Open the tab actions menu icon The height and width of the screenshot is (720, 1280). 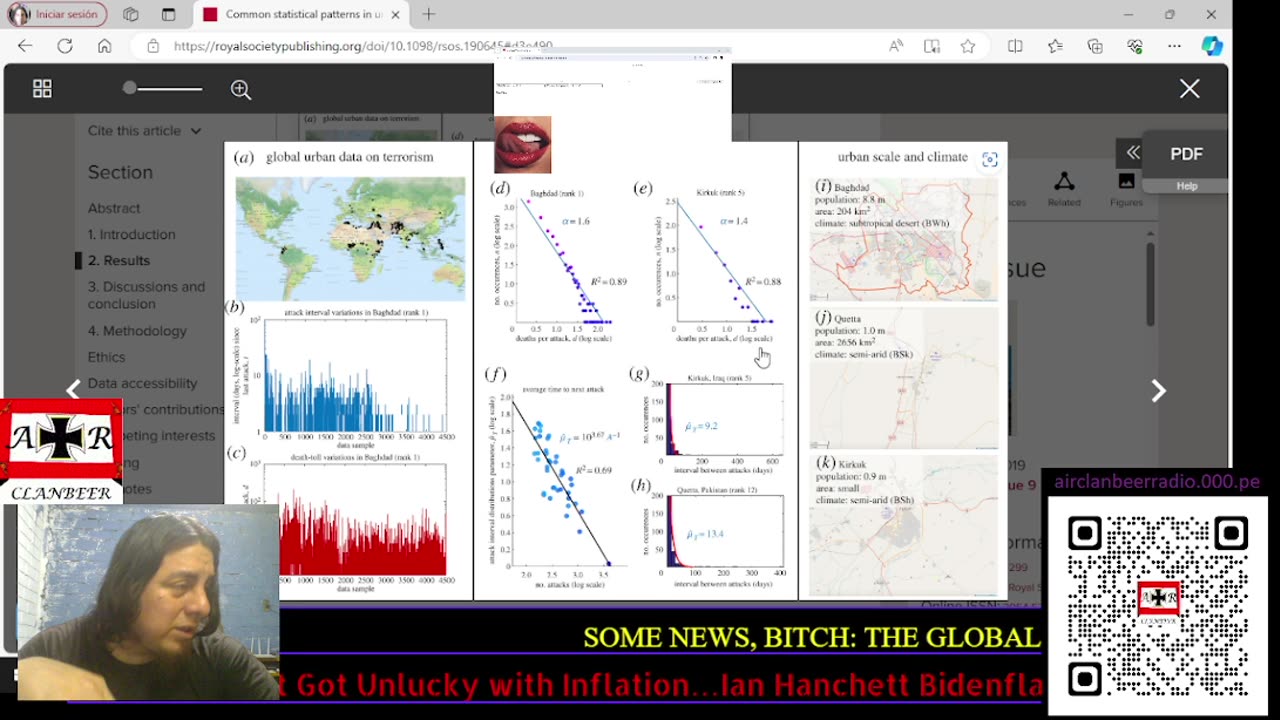click(168, 14)
